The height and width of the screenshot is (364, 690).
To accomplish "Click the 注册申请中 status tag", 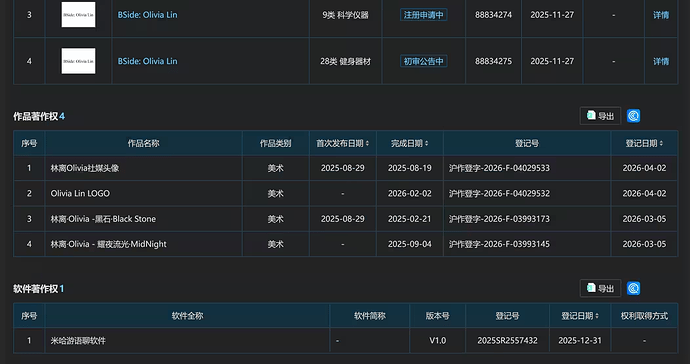I will [423, 15].
